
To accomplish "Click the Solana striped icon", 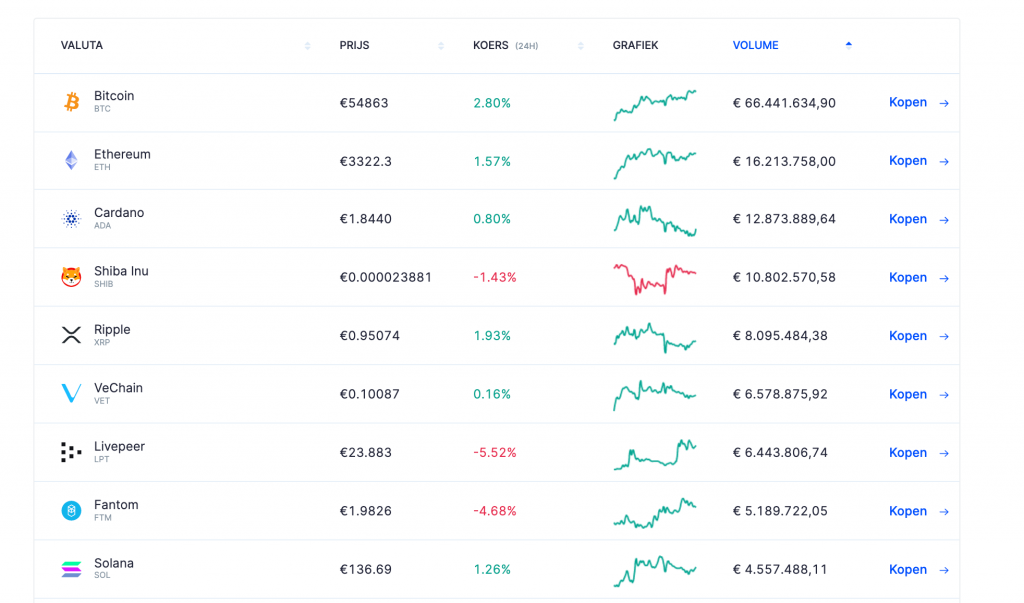I will pos(71,569).
